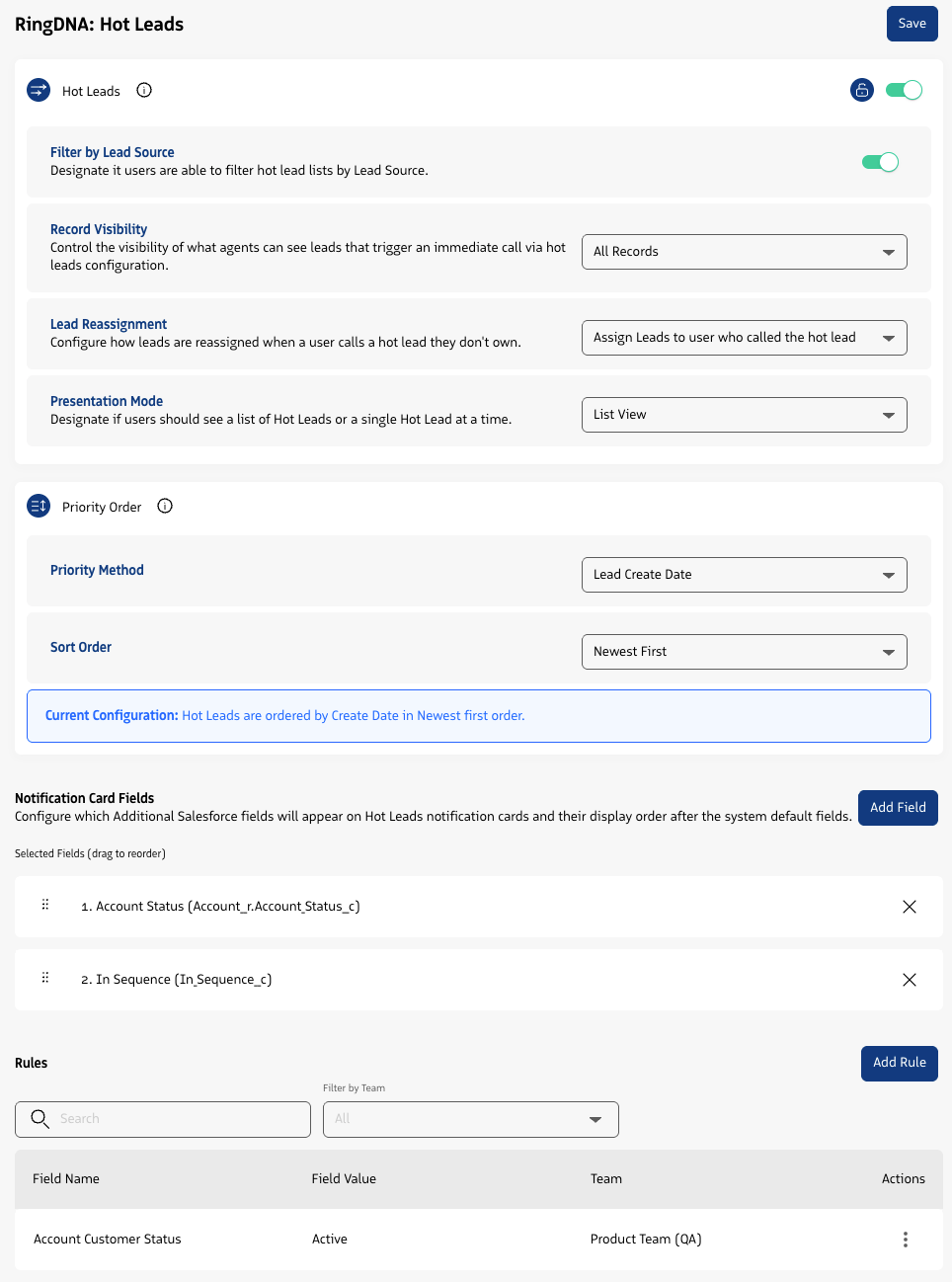Click the Team column header
Screen dimensions: 952x1282
click(606, 1179)
